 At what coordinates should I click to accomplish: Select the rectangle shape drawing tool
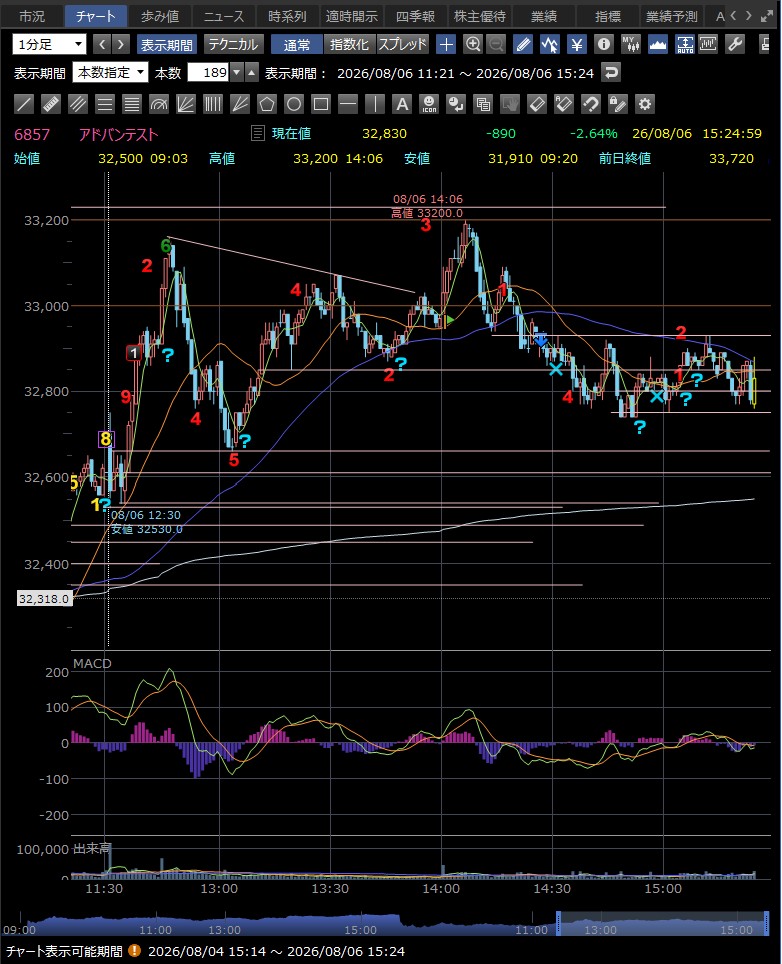point(321,104)
